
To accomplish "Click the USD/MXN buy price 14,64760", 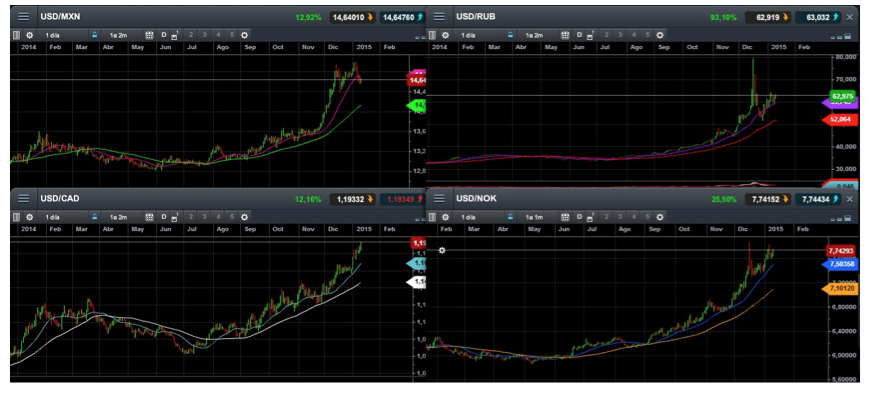I will pyautogui.click(x=404, y=17).
